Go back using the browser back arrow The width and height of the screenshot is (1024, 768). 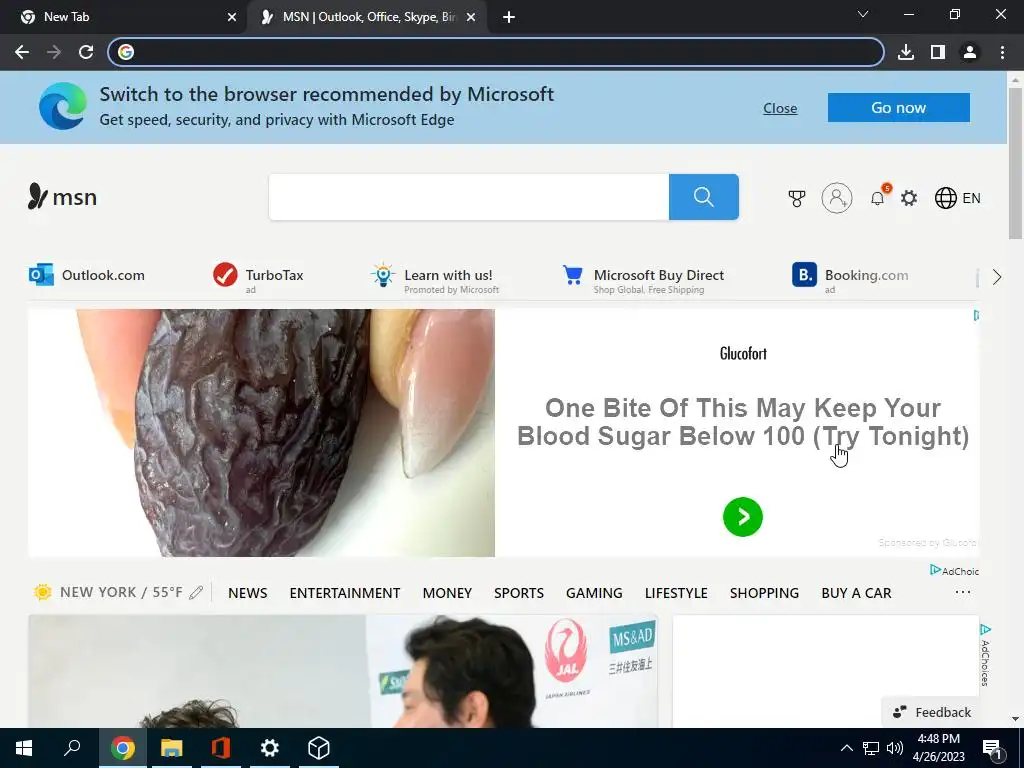[x=22, y=52]
